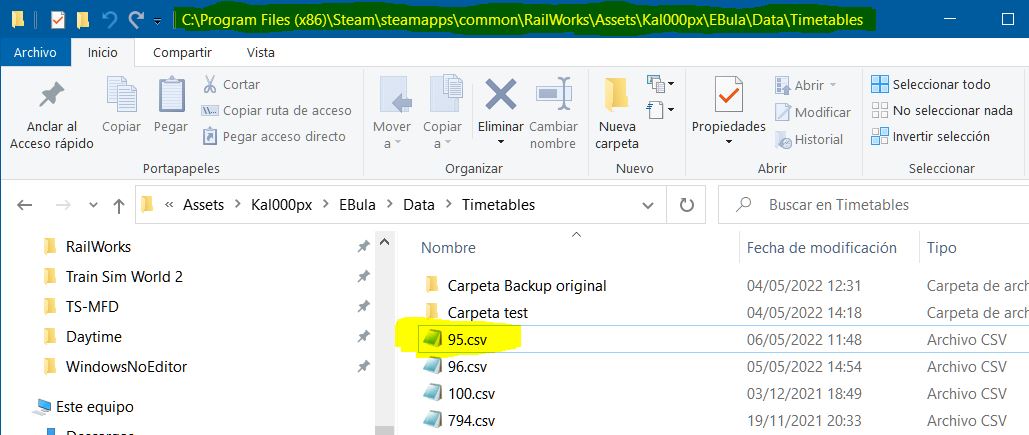Click the Pegar paste icon
The width and height of the screenshot is (1029, 435).
click(171, 96)
